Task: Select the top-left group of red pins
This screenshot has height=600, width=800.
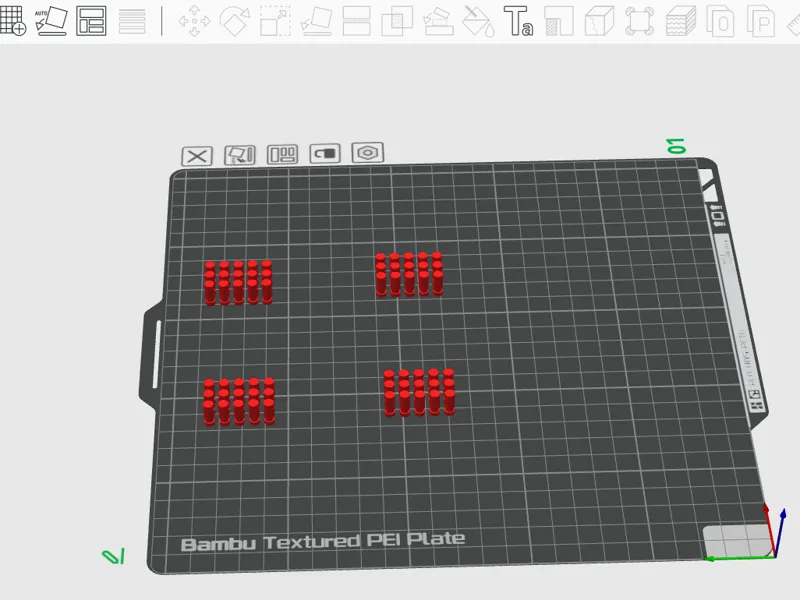Action: [x=238, y=282]
